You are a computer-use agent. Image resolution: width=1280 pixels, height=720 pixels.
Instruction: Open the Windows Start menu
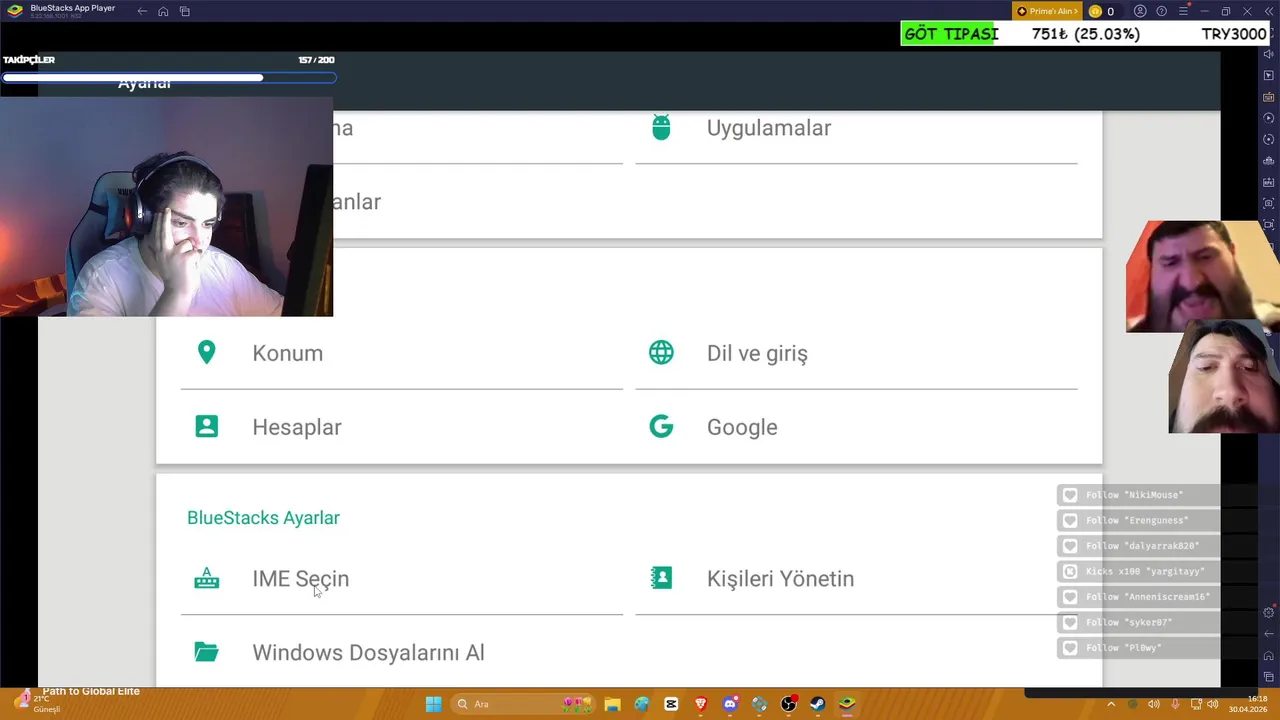click(433, 704)
